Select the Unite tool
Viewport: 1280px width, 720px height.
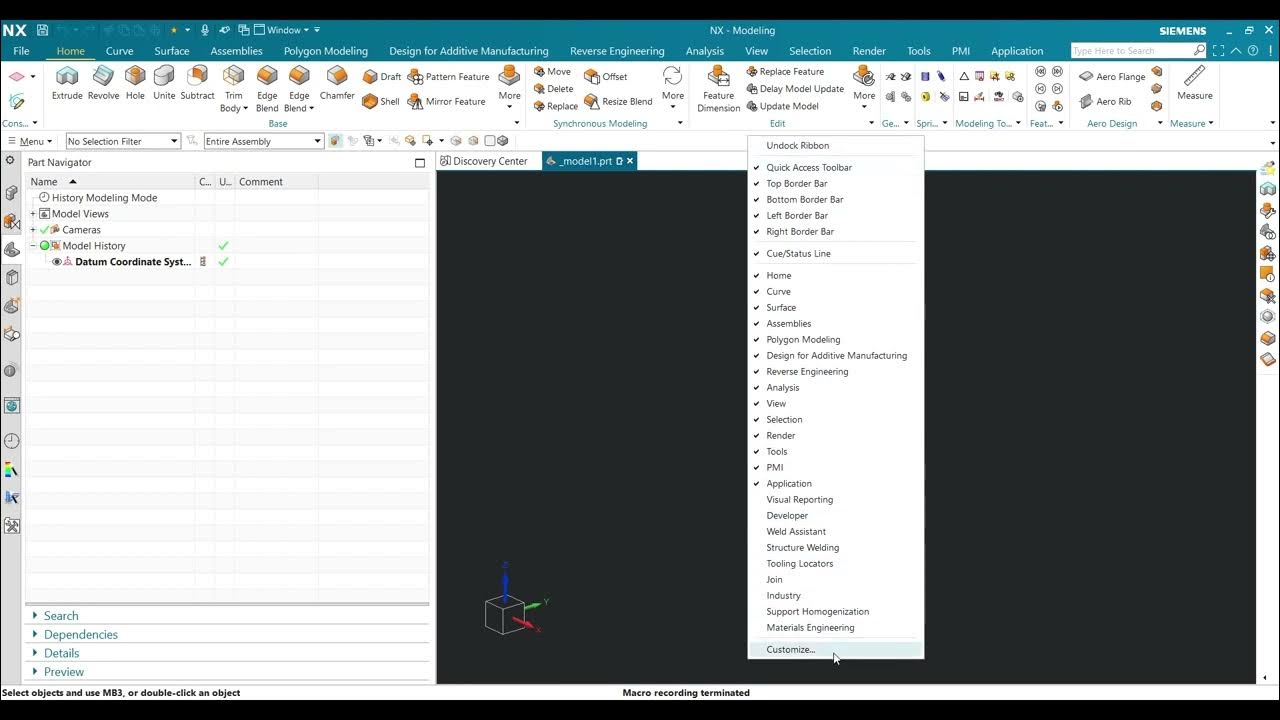164,83
